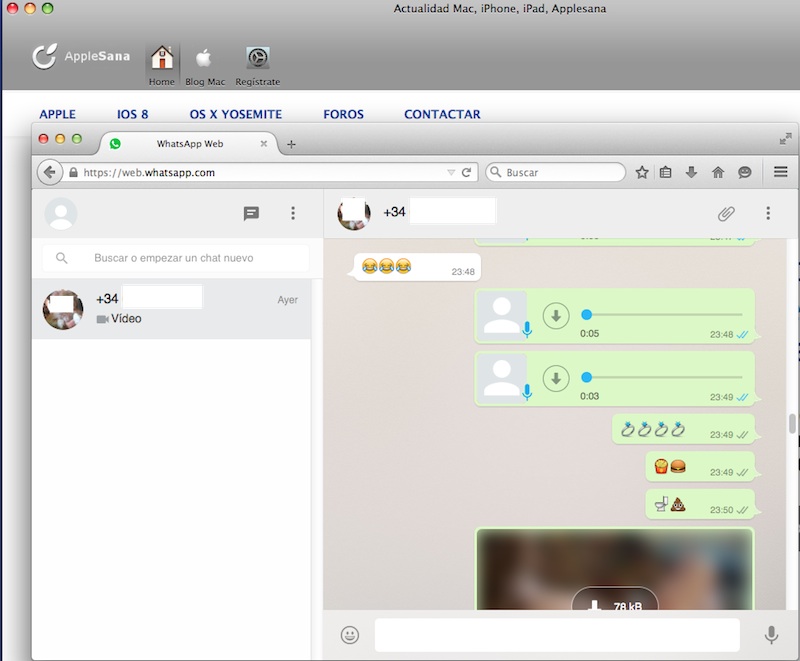Click the 0:05 audio progress slider
Image resolution: width=800 pixels, height=661 pixels.
pos(662,315)
